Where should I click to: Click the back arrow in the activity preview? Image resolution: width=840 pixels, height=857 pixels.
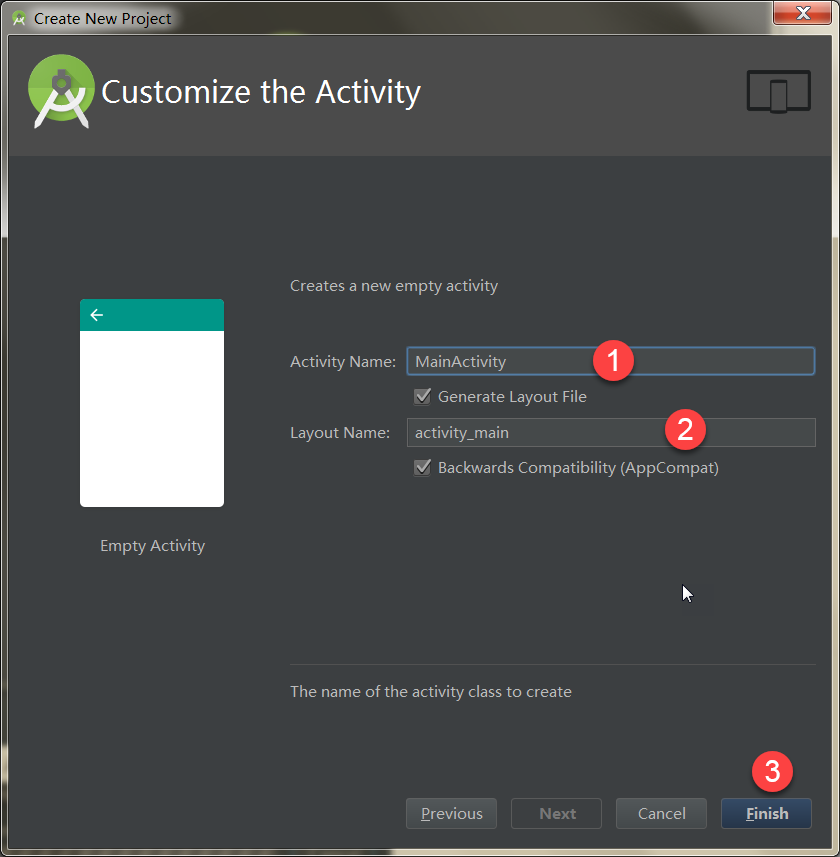(96, 314)
